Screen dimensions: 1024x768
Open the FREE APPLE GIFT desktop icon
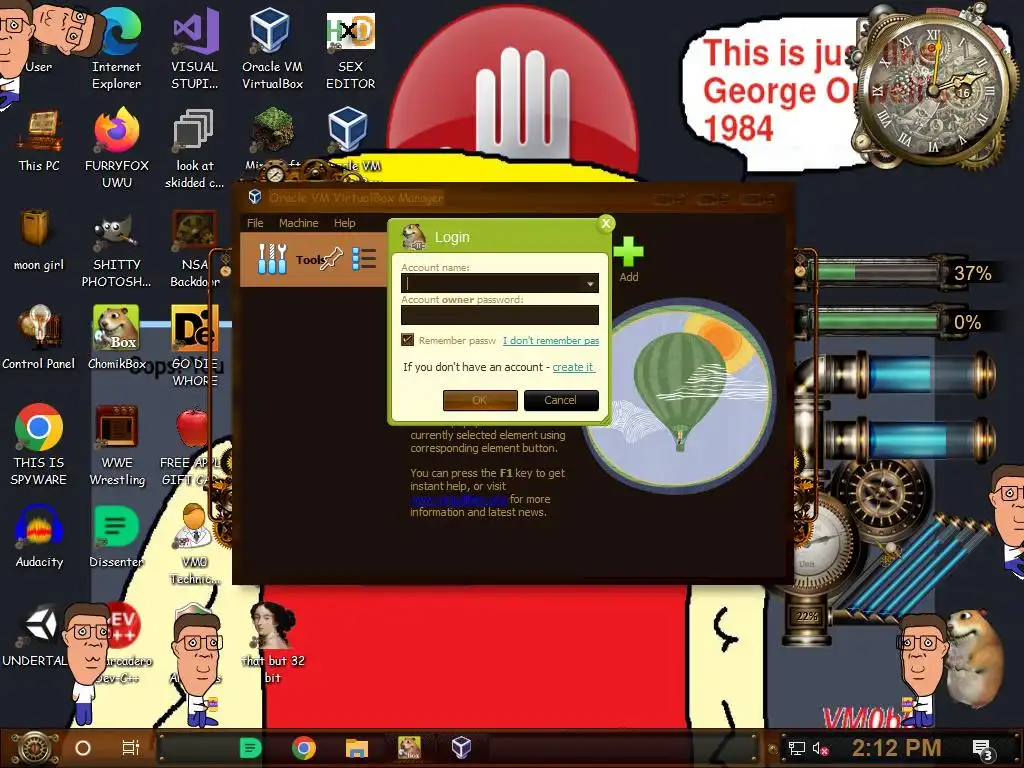[x=193, y=447]
